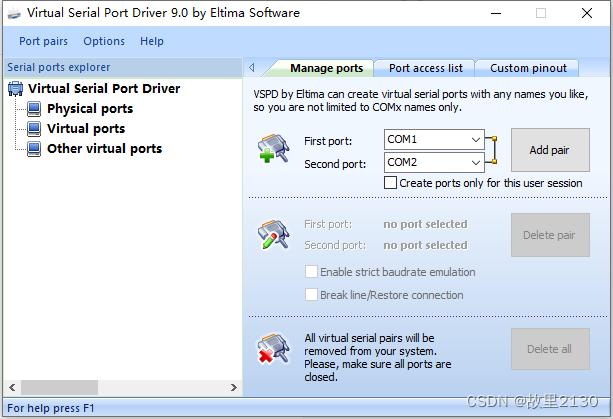The height and width of the screenshot is (419, 613).
Task: Click the Serial ports explorer header
Action: [123, 67]
